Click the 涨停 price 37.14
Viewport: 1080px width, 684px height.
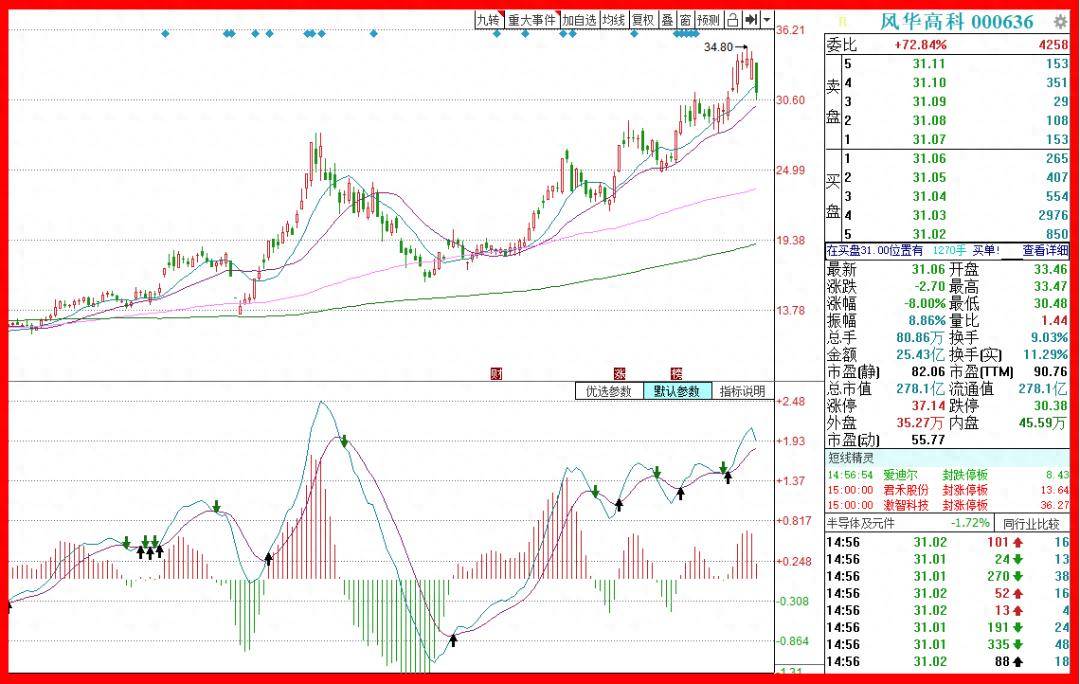(x=928, y=406)
